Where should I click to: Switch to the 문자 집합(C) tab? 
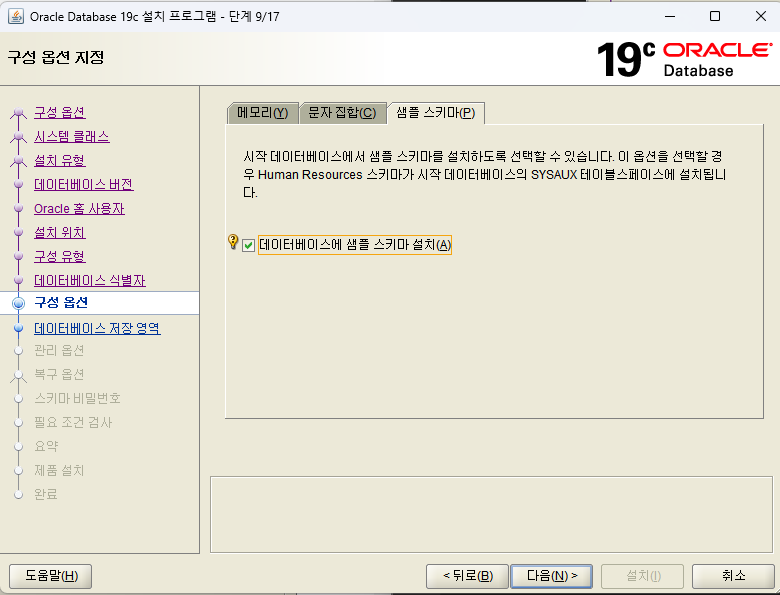pos(342,113)
